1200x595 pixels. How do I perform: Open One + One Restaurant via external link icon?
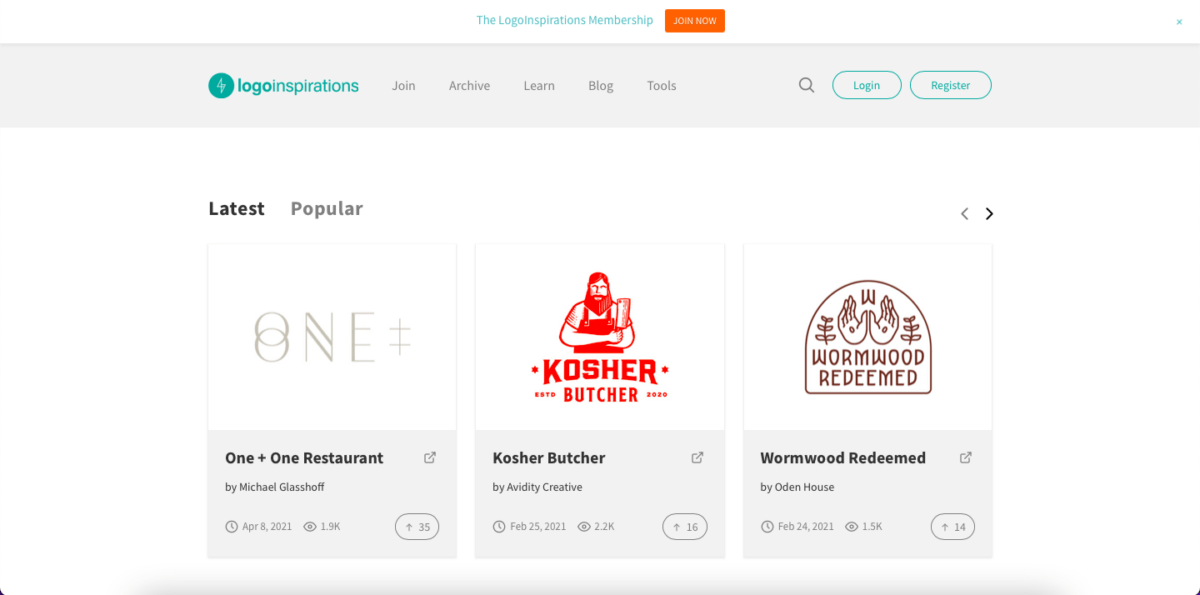coord(429,457)
